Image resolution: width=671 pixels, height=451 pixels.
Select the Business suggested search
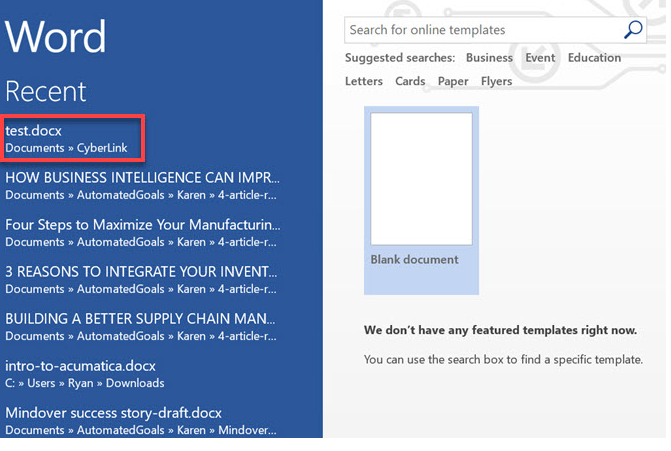(x=489, y=58)
